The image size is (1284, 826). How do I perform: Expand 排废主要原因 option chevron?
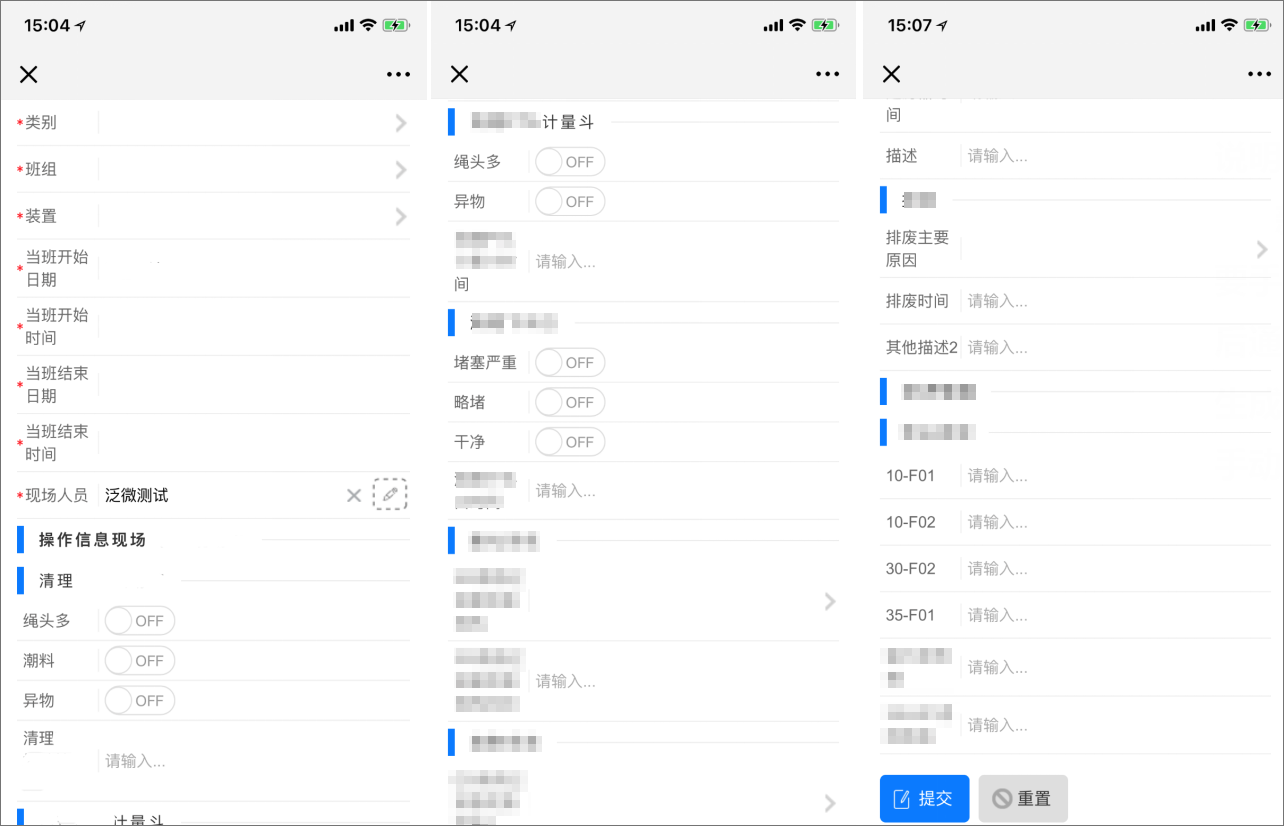click(x=1261, y=250)
